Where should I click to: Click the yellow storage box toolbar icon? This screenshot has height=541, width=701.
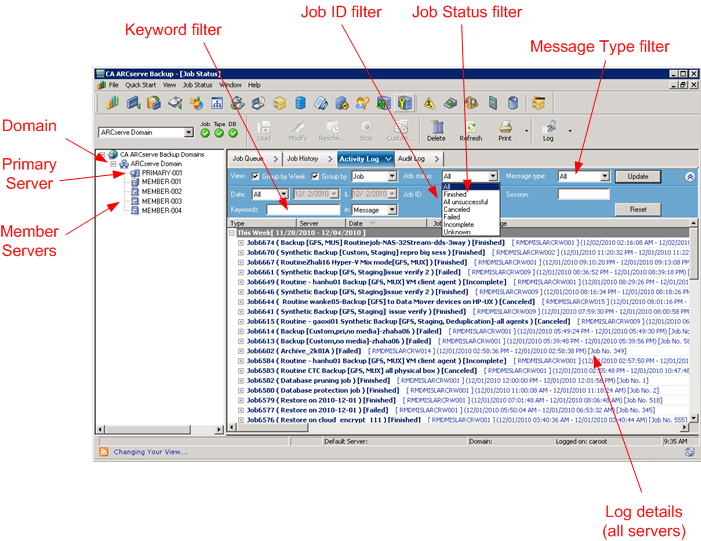(x=279, y=103)
